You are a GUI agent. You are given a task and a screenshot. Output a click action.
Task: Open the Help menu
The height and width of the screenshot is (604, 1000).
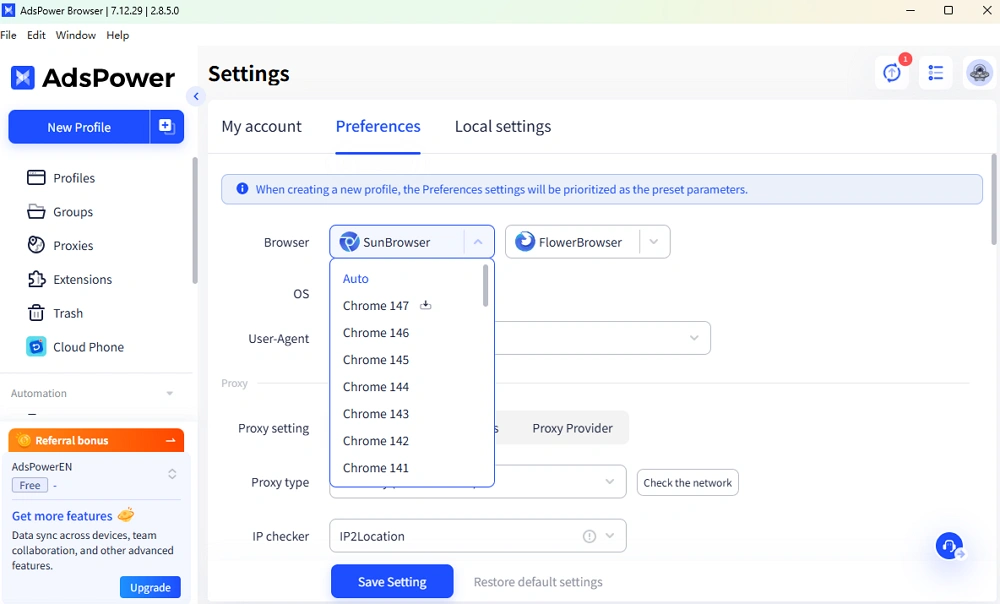117,35
